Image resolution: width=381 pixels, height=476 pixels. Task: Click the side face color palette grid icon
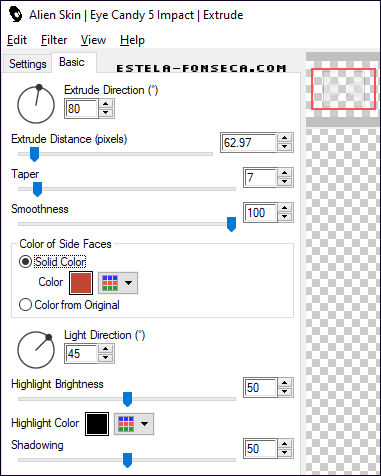tap(110, 283)
